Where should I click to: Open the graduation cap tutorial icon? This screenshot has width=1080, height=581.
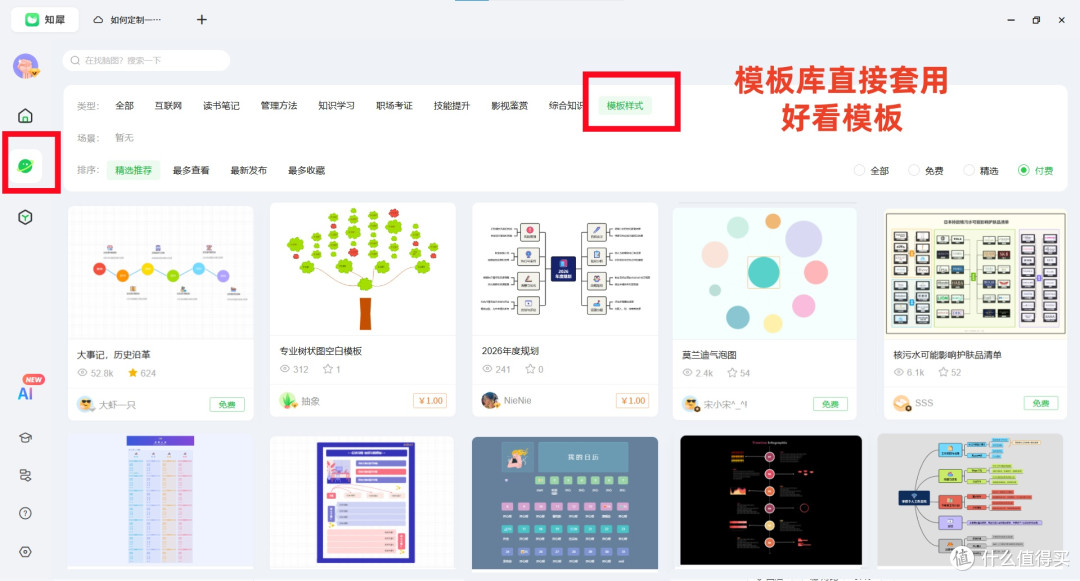coord(25,438)
